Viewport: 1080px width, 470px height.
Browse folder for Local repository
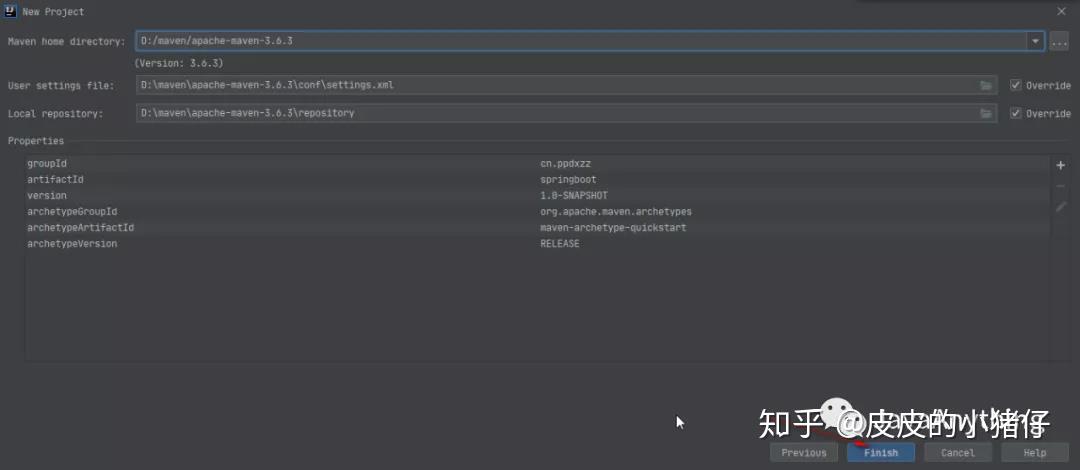(987, 114)
